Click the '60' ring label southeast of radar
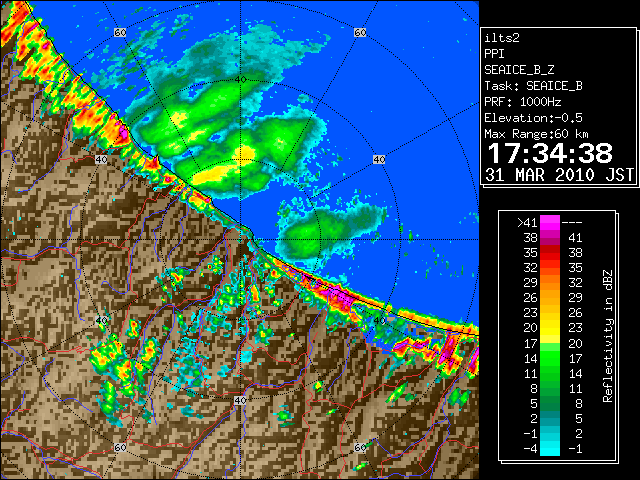The image size is (640, 480). click(360, 448)
